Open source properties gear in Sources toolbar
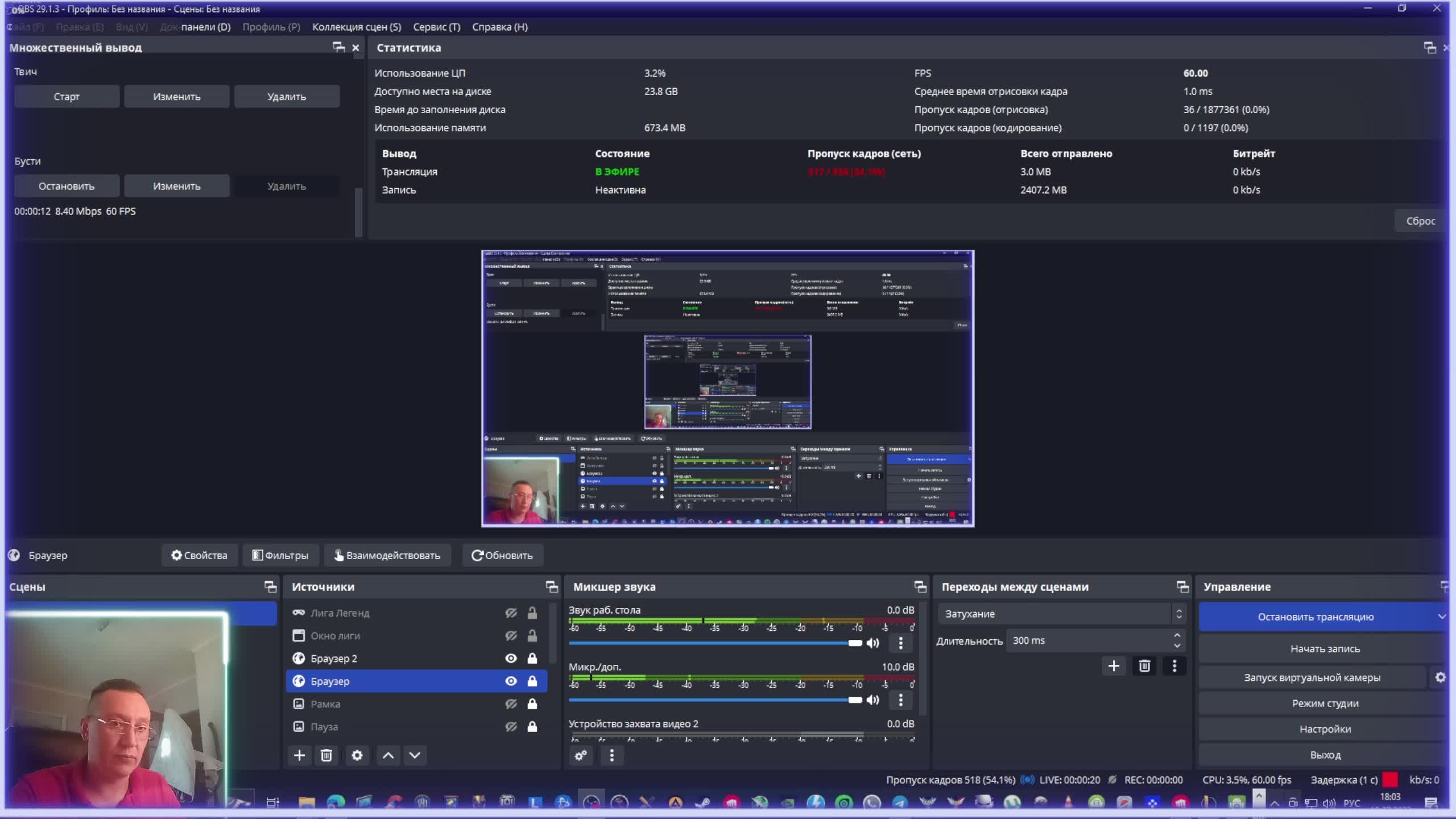 tap(357, 755)
